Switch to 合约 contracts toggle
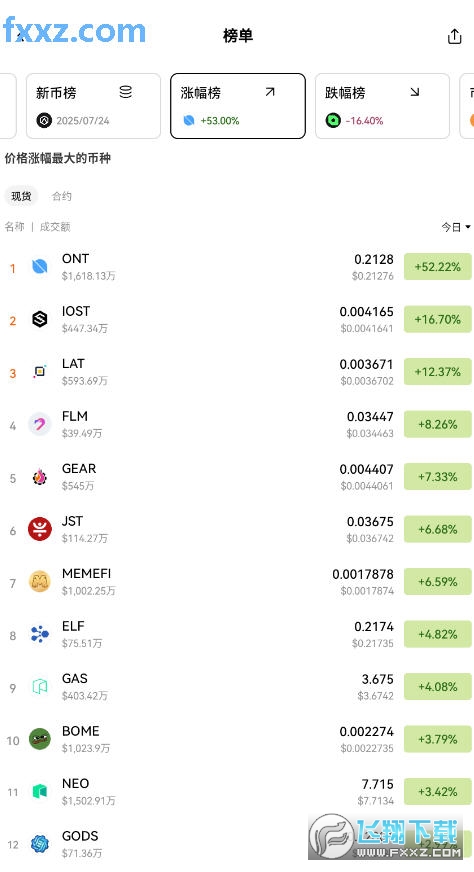Screen dimensions: 474x872 (x=62, y=196)
